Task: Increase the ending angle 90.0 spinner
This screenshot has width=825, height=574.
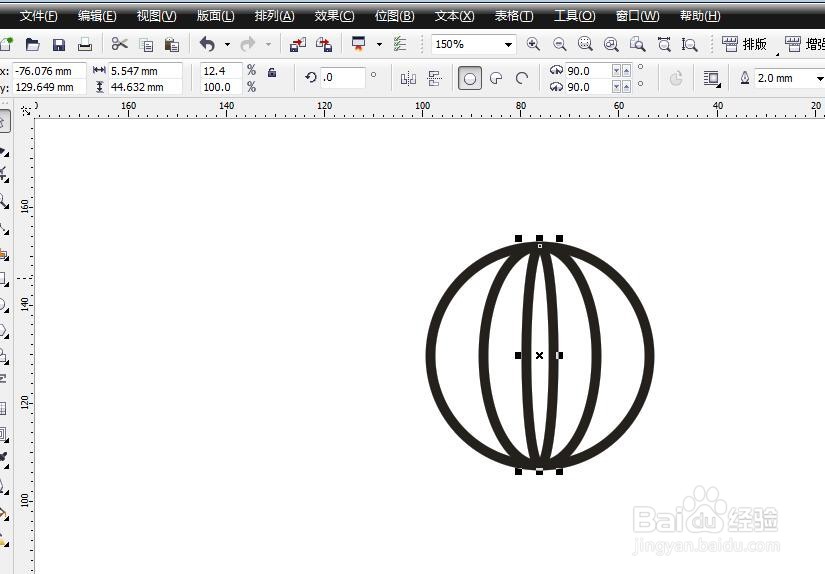Action: (x=626, y=87)
